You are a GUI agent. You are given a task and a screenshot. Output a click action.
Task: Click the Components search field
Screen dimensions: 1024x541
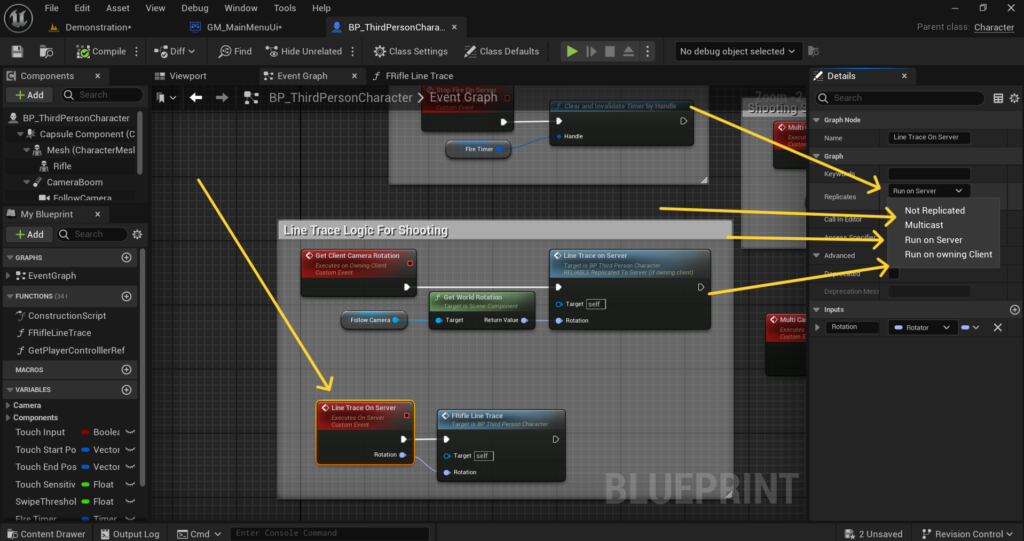tap(103, 95)
